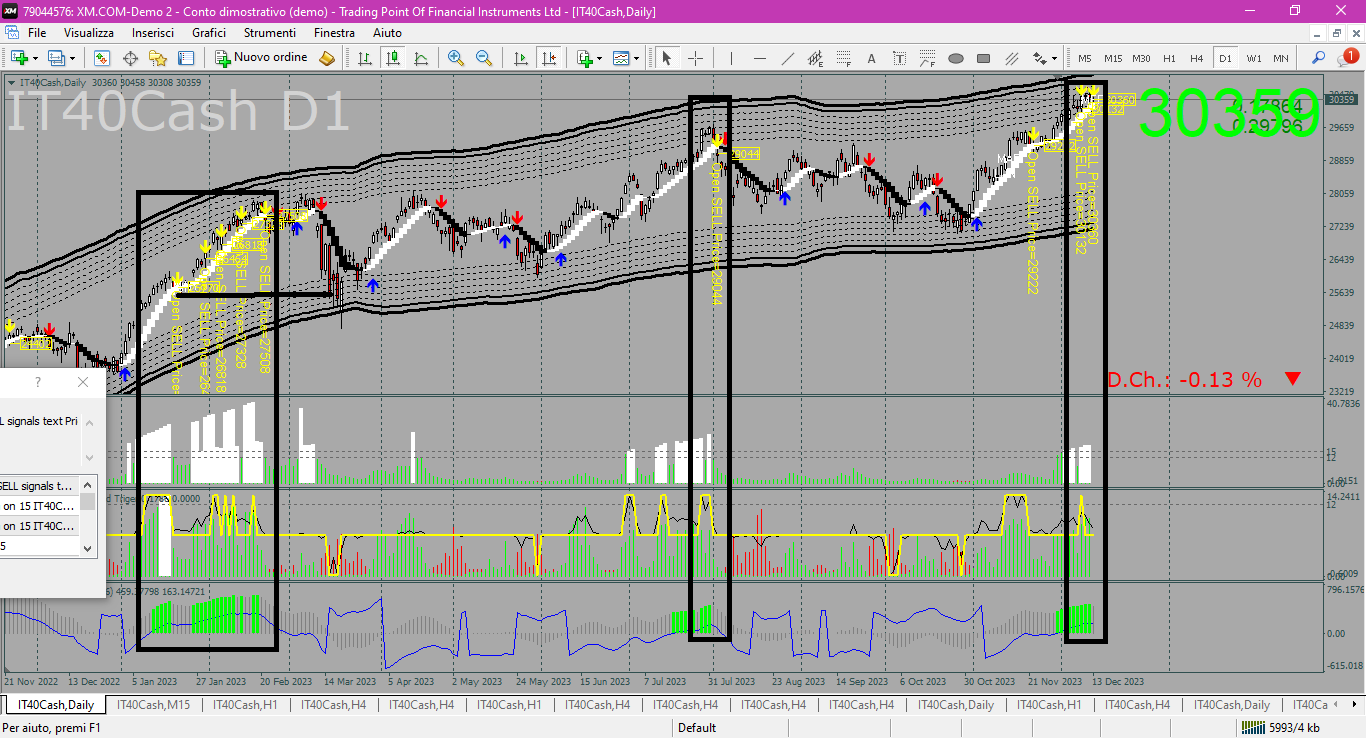Click the add indicators icon

point(585,58)
